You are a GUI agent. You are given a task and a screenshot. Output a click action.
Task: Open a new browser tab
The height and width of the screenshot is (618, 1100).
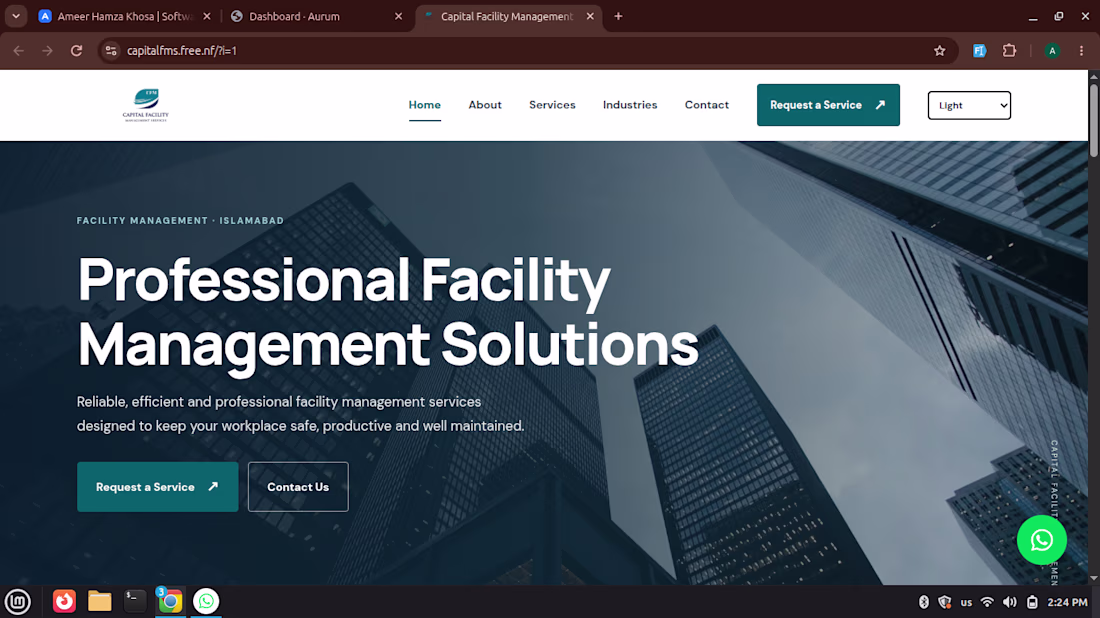pos(618,16)
